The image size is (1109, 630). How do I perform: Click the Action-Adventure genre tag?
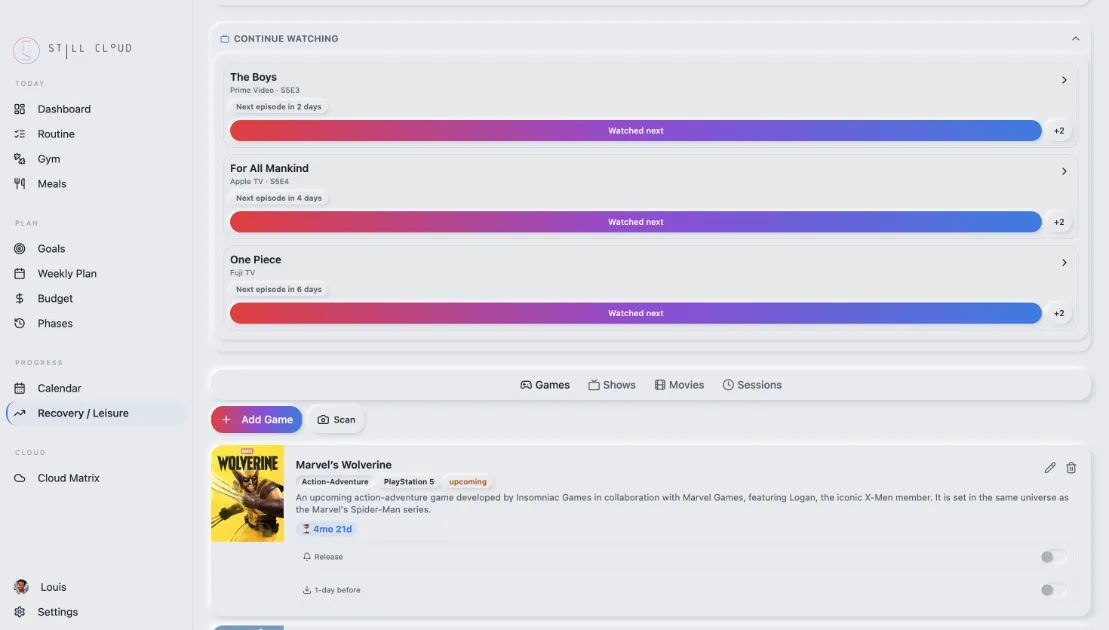click(335, 482)
